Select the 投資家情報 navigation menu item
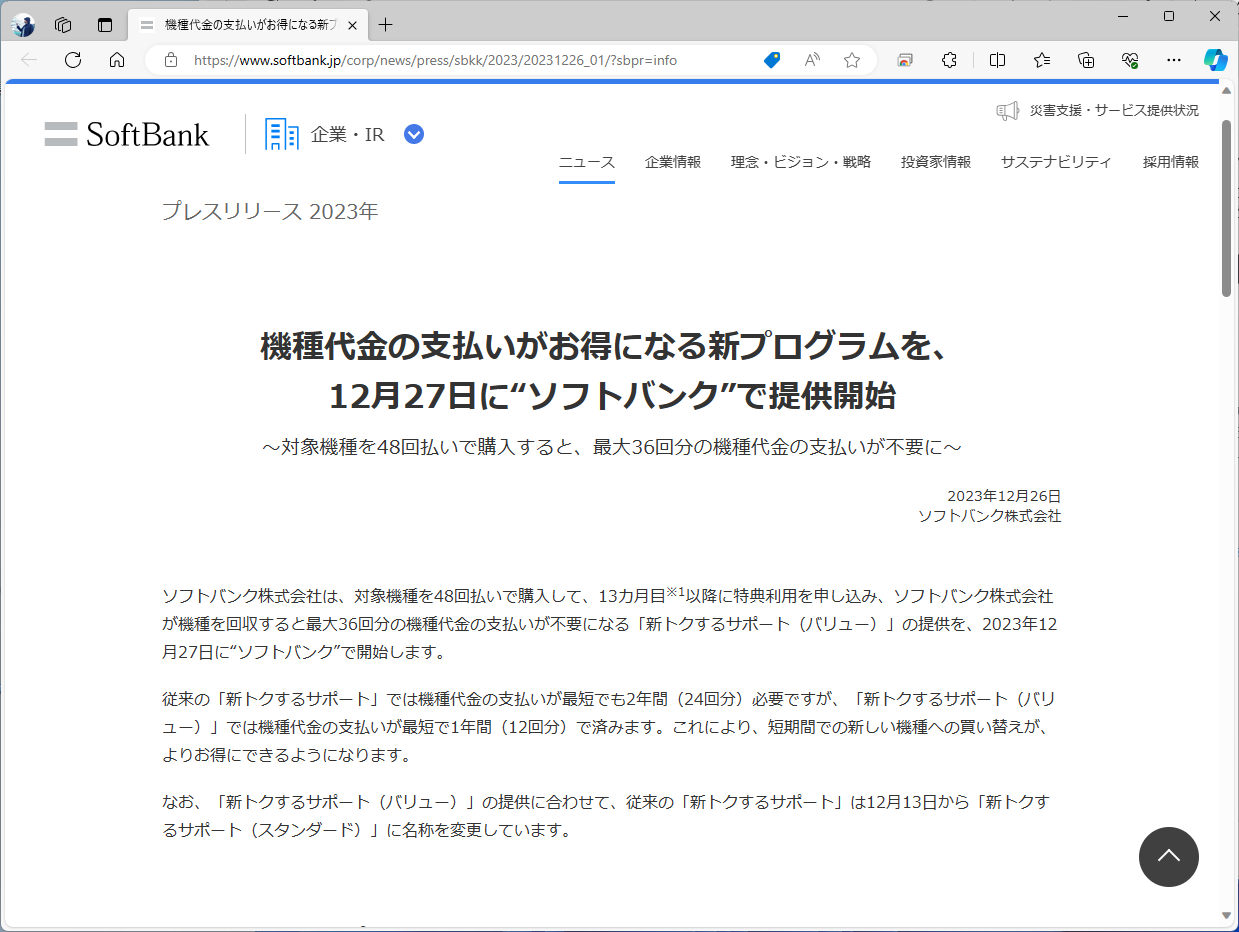This screenshot has width=1239, height=932. click(935, 161)
